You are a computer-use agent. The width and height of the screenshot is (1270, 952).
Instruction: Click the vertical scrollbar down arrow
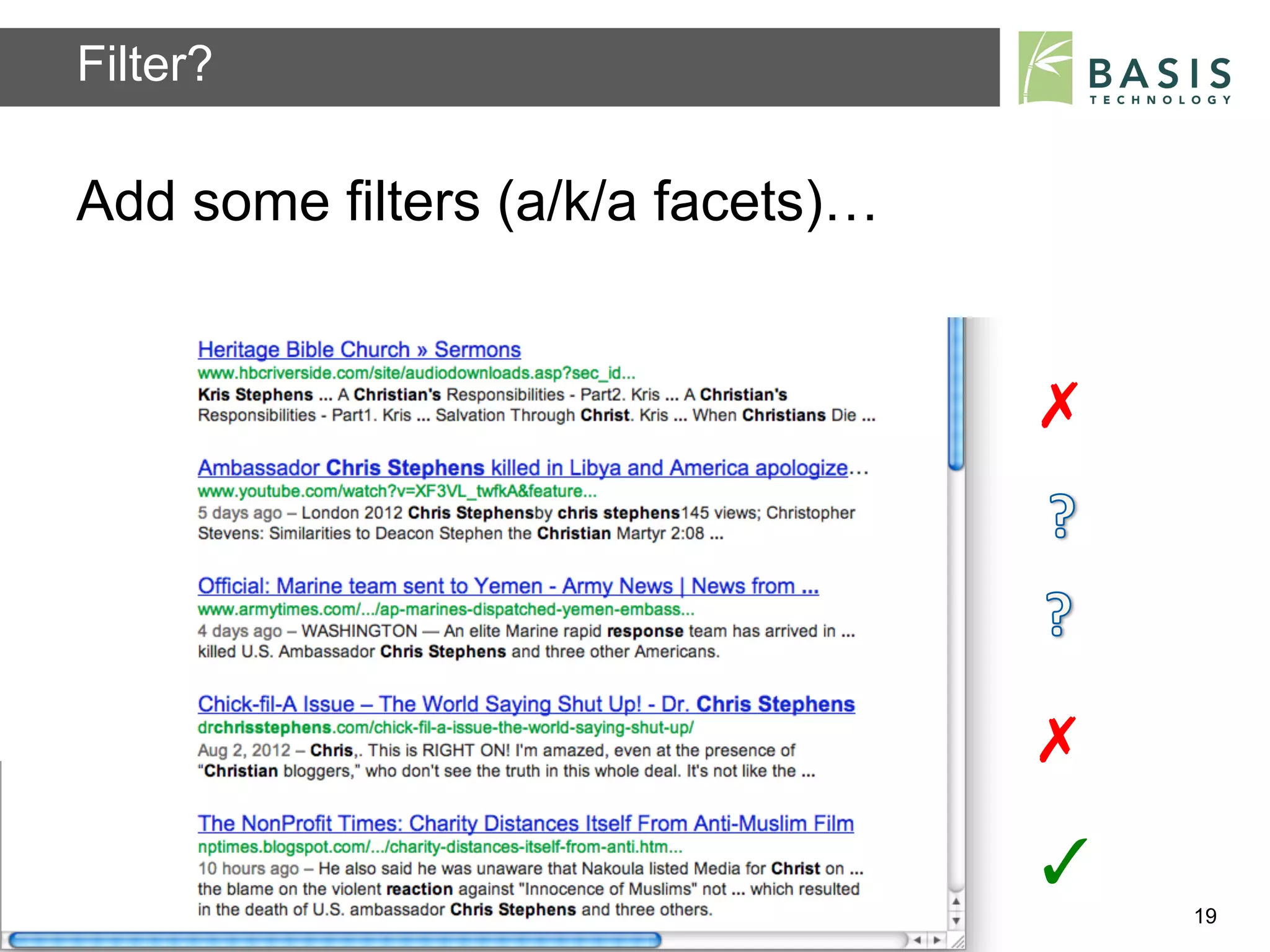coord(956,921)
